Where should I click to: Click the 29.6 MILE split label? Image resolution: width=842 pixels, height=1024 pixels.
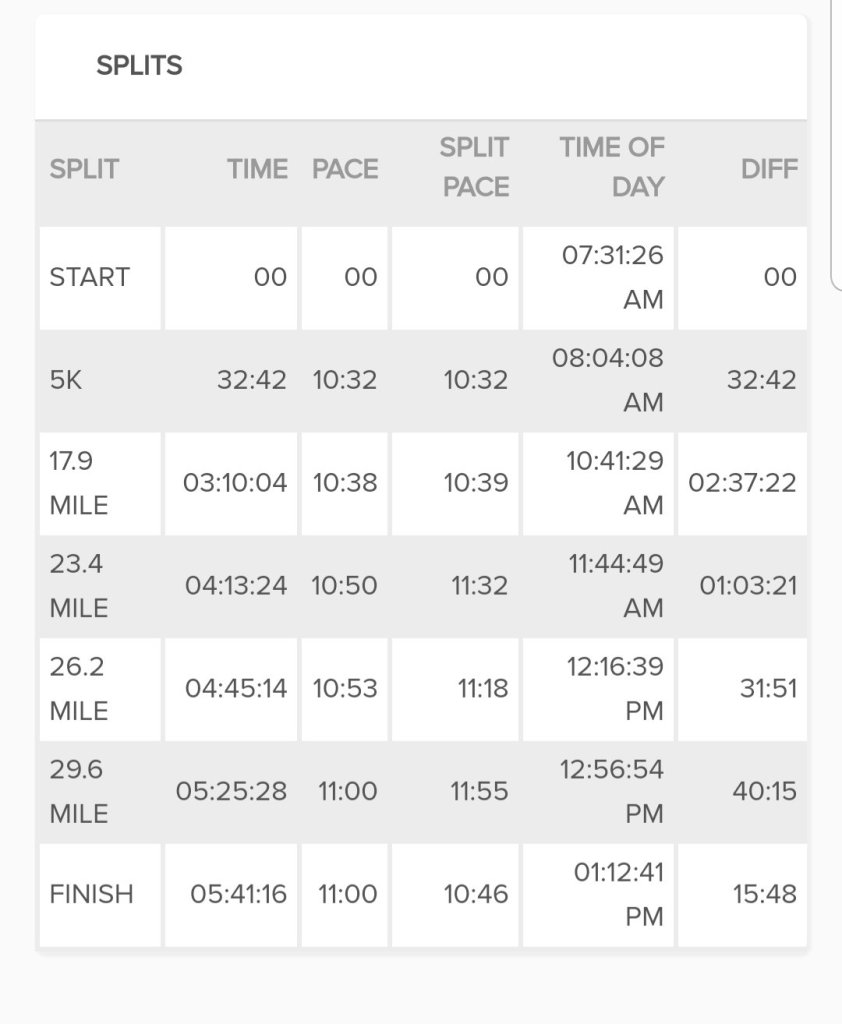(78, 792)
